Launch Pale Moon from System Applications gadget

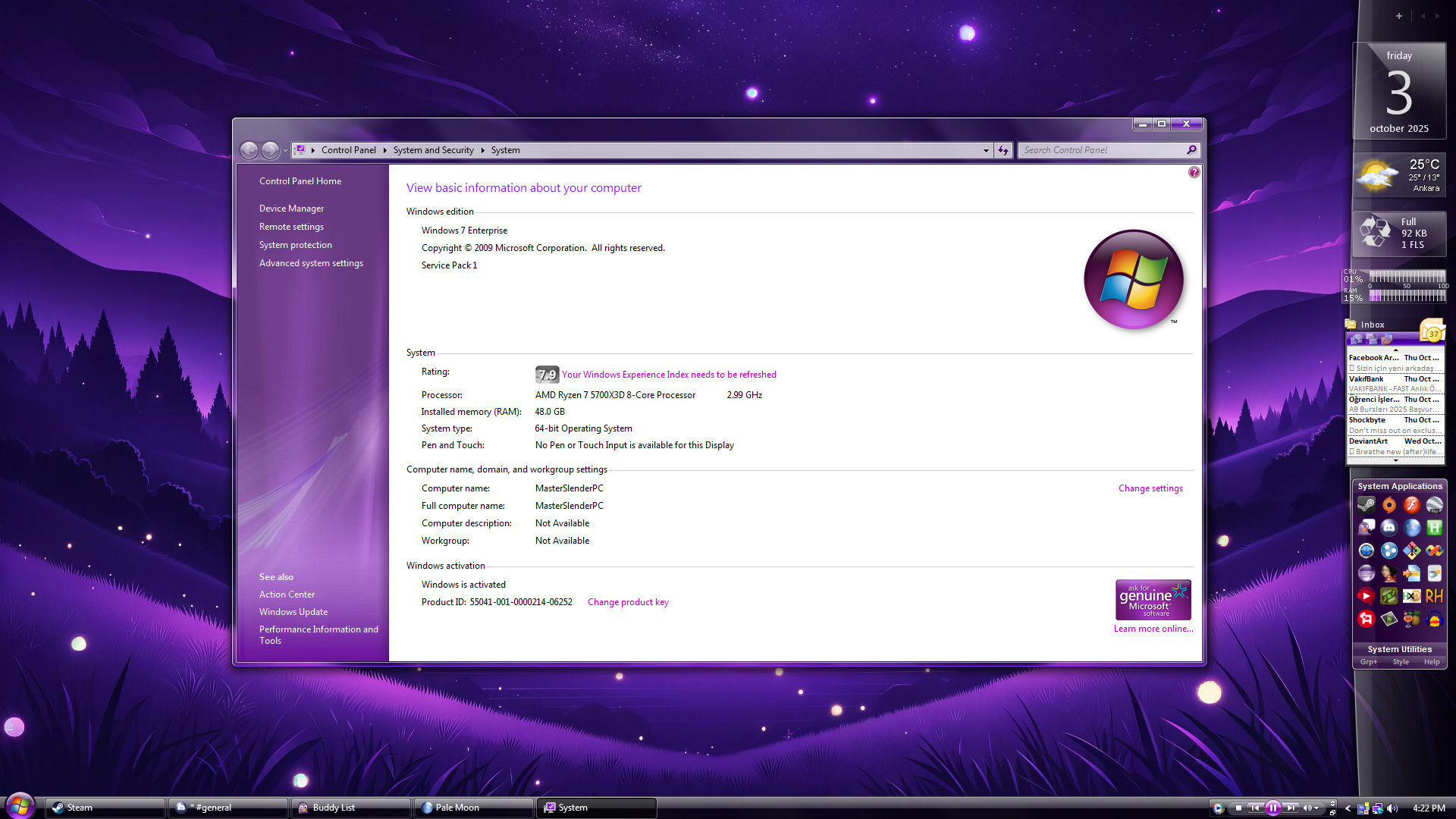(1411, 528)
